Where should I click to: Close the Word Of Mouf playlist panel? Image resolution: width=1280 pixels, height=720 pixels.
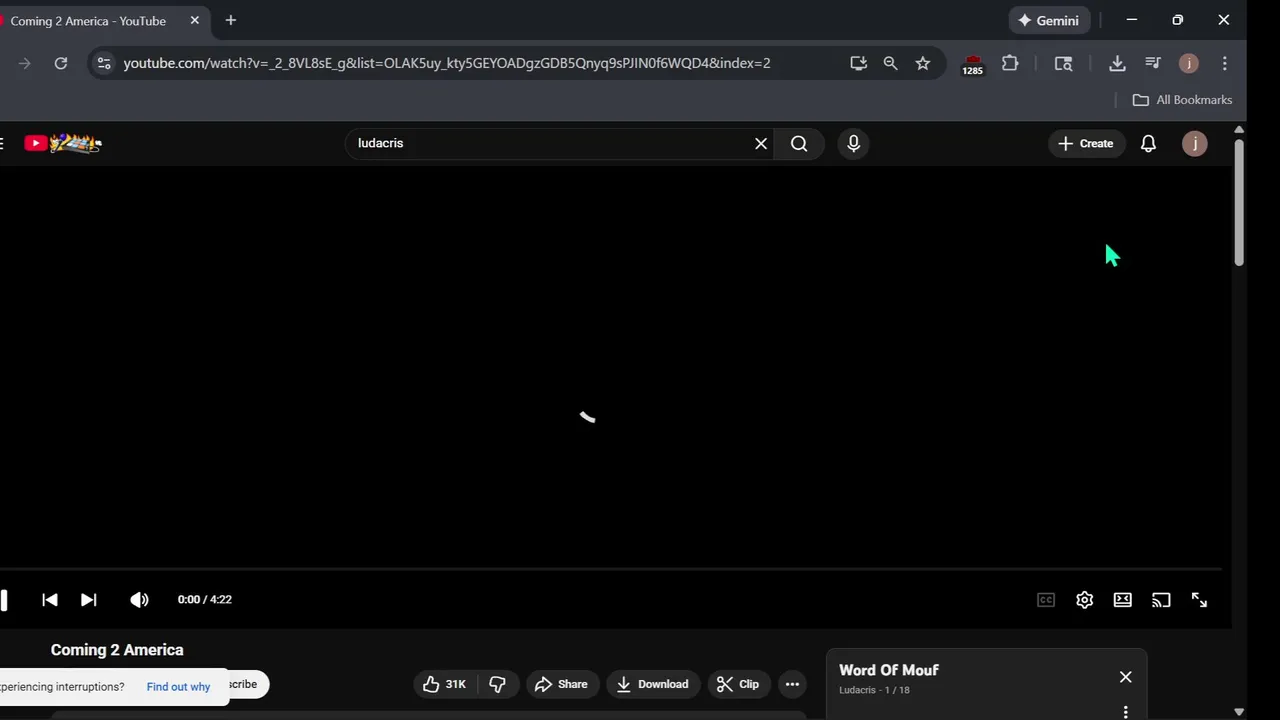pos(1125,677)
